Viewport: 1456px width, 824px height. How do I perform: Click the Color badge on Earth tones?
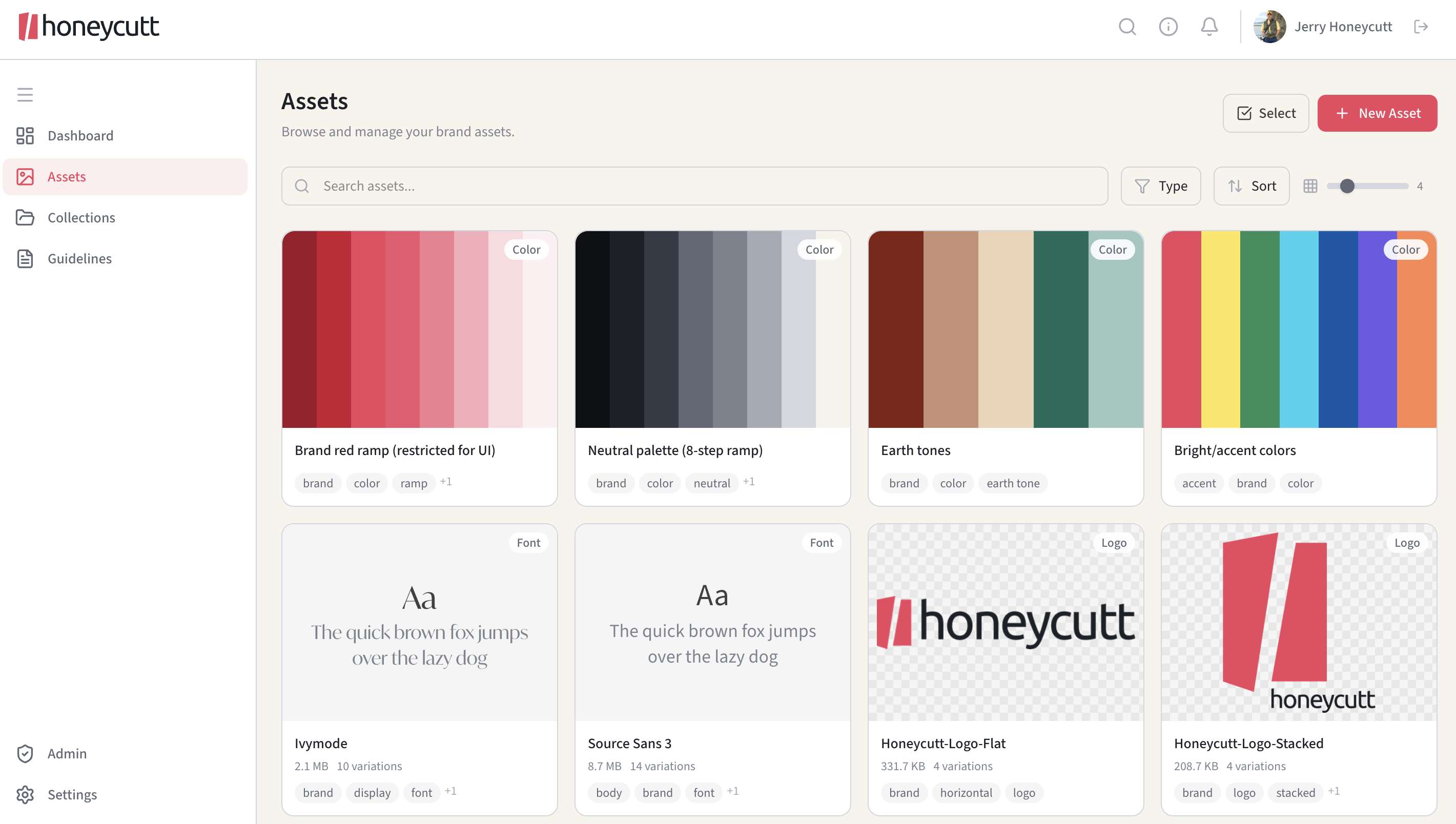tap(1113, 250)
